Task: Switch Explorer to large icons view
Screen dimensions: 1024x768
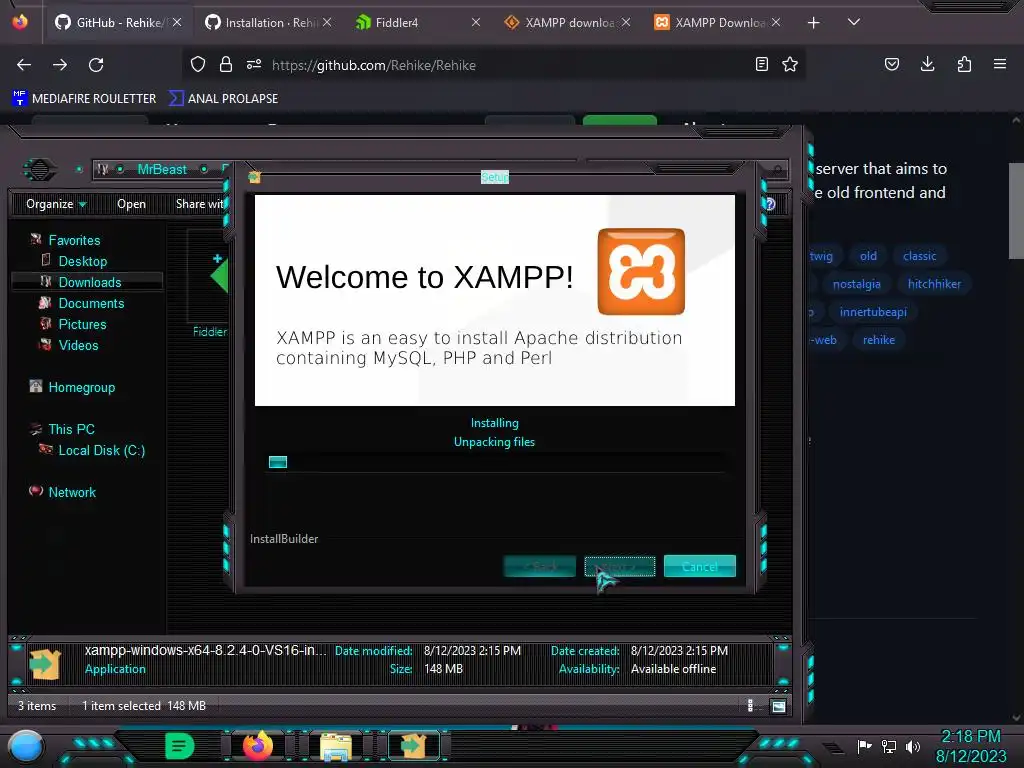Action: coord(778,706)
